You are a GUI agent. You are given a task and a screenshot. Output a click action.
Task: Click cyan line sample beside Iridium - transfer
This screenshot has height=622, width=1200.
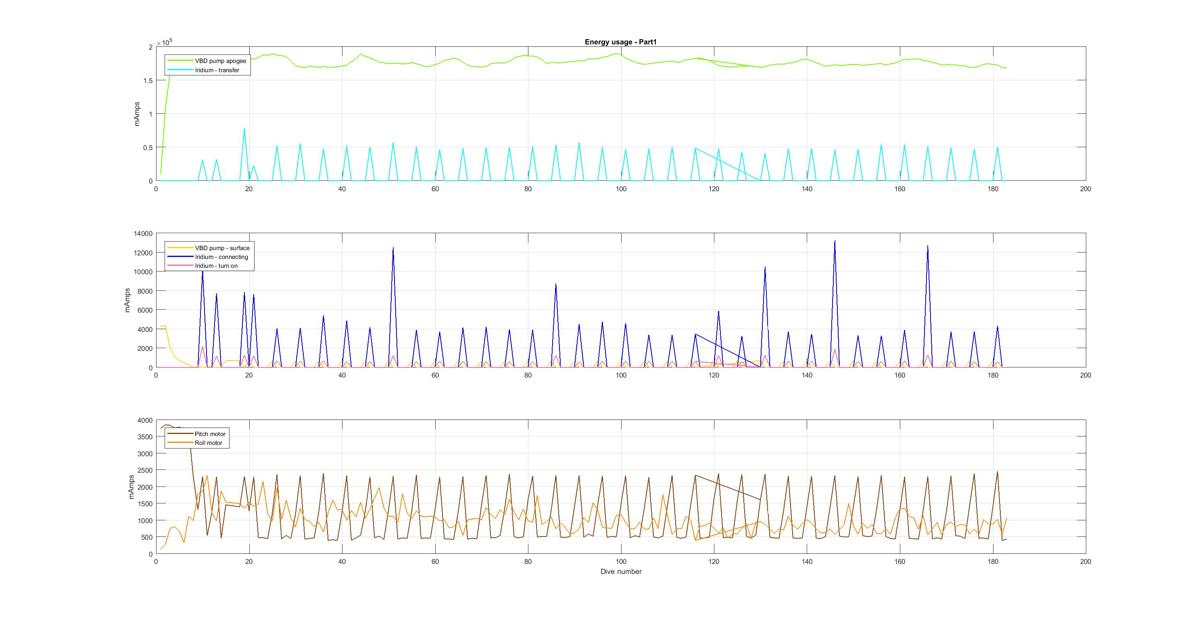coord(180,70)
